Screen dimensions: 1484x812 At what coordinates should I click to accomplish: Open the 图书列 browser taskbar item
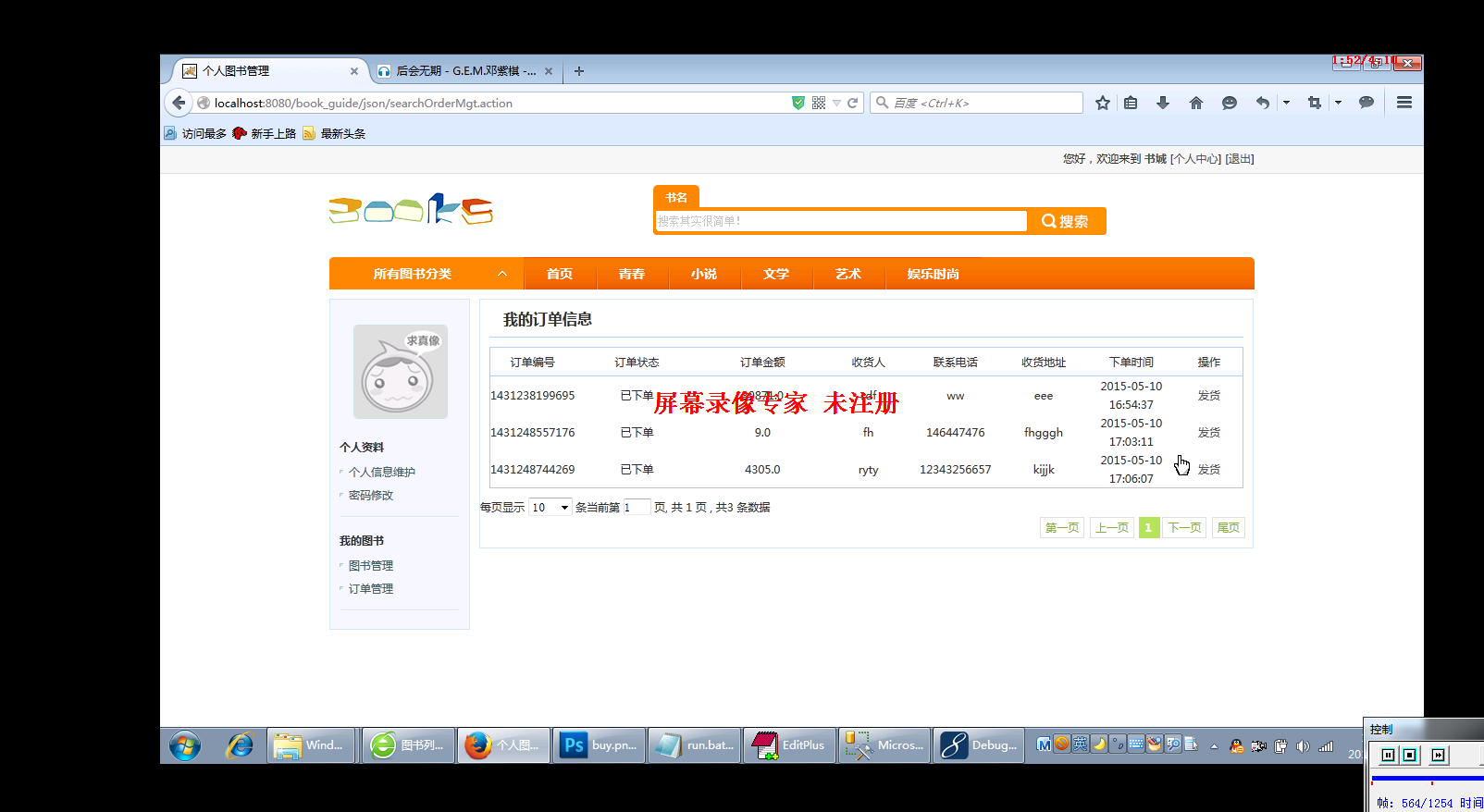pos(408,745)
